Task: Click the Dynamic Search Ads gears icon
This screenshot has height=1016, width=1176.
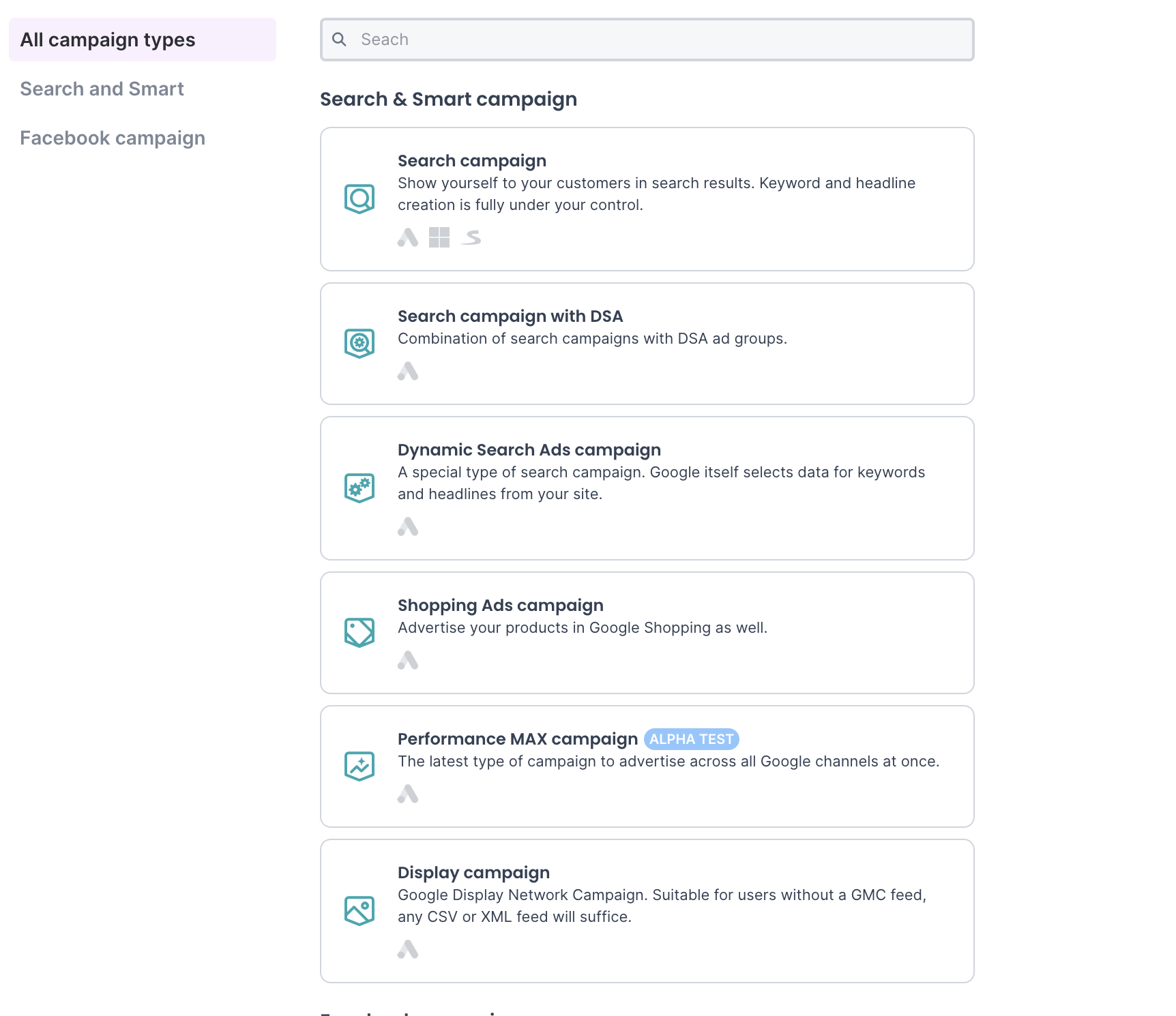Action: [359, 488]
